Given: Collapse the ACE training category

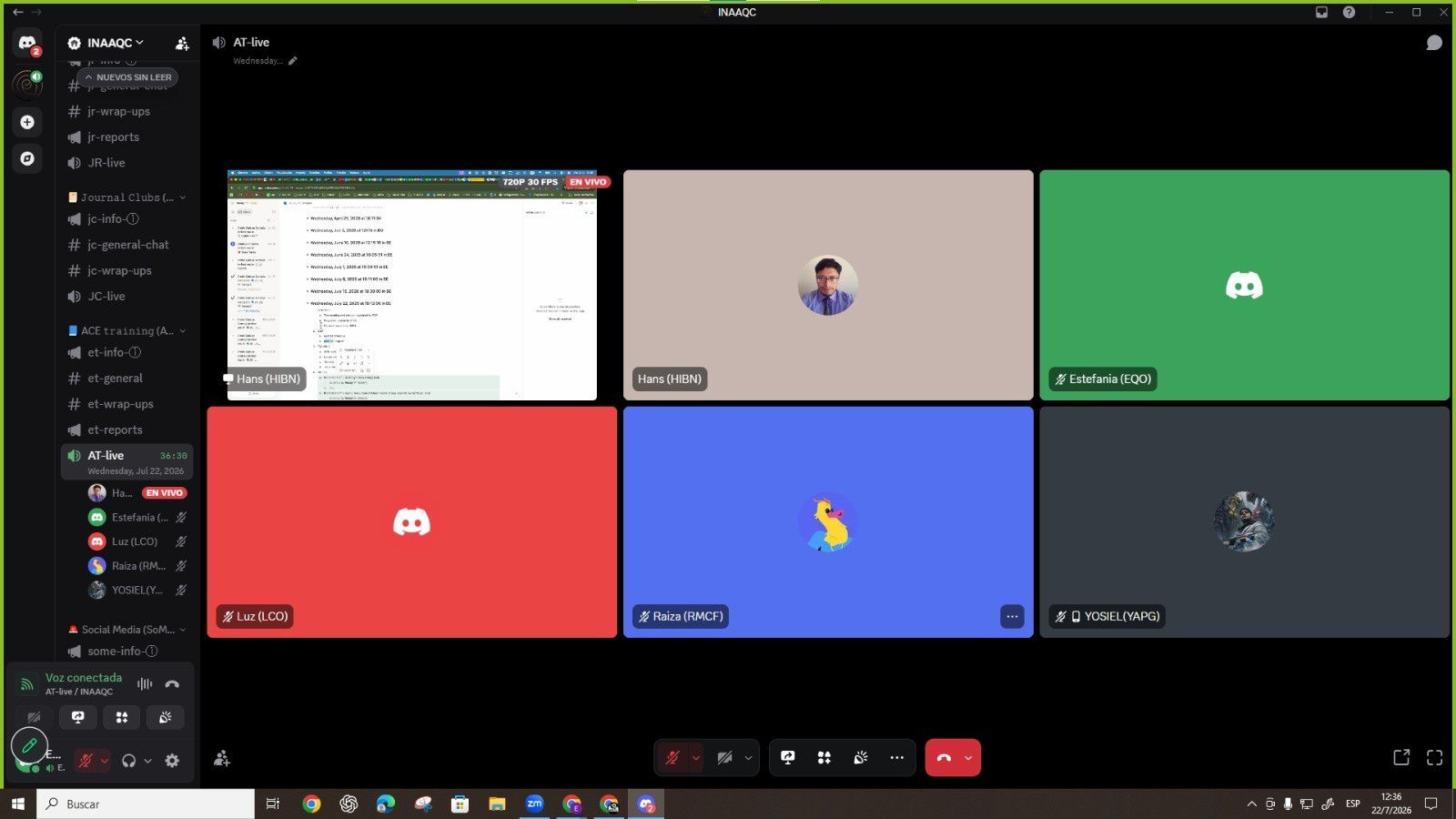Looking at the screenshot, I should pos(126,331).
